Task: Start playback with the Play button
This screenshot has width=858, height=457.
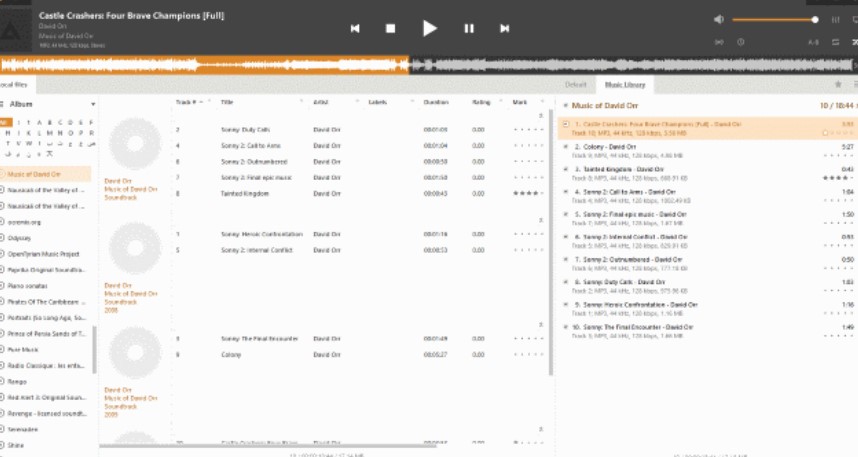Action: tap(430, 28)
